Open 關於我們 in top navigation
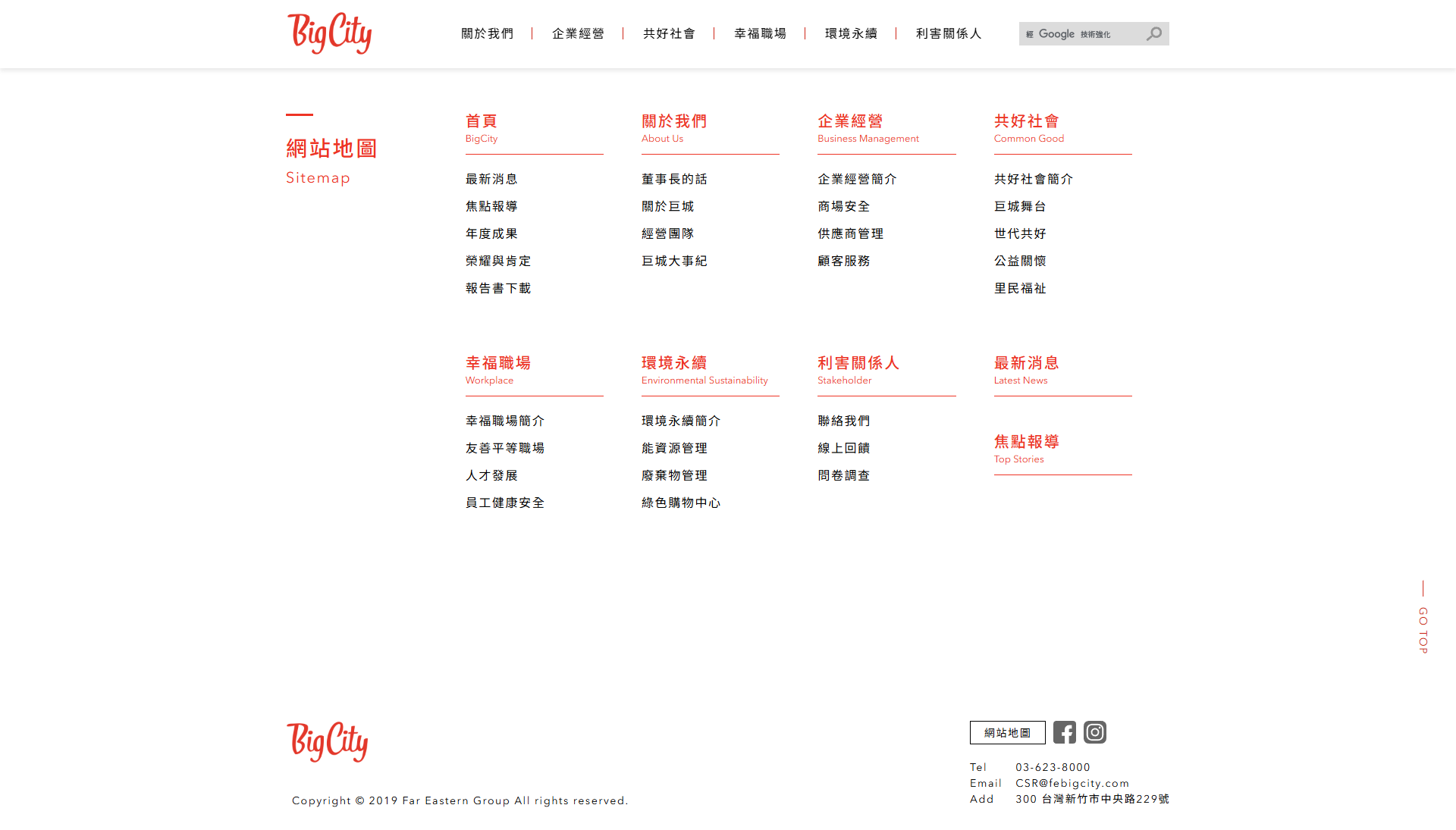Screen dimensions: 1456x830 pos(487,33)
